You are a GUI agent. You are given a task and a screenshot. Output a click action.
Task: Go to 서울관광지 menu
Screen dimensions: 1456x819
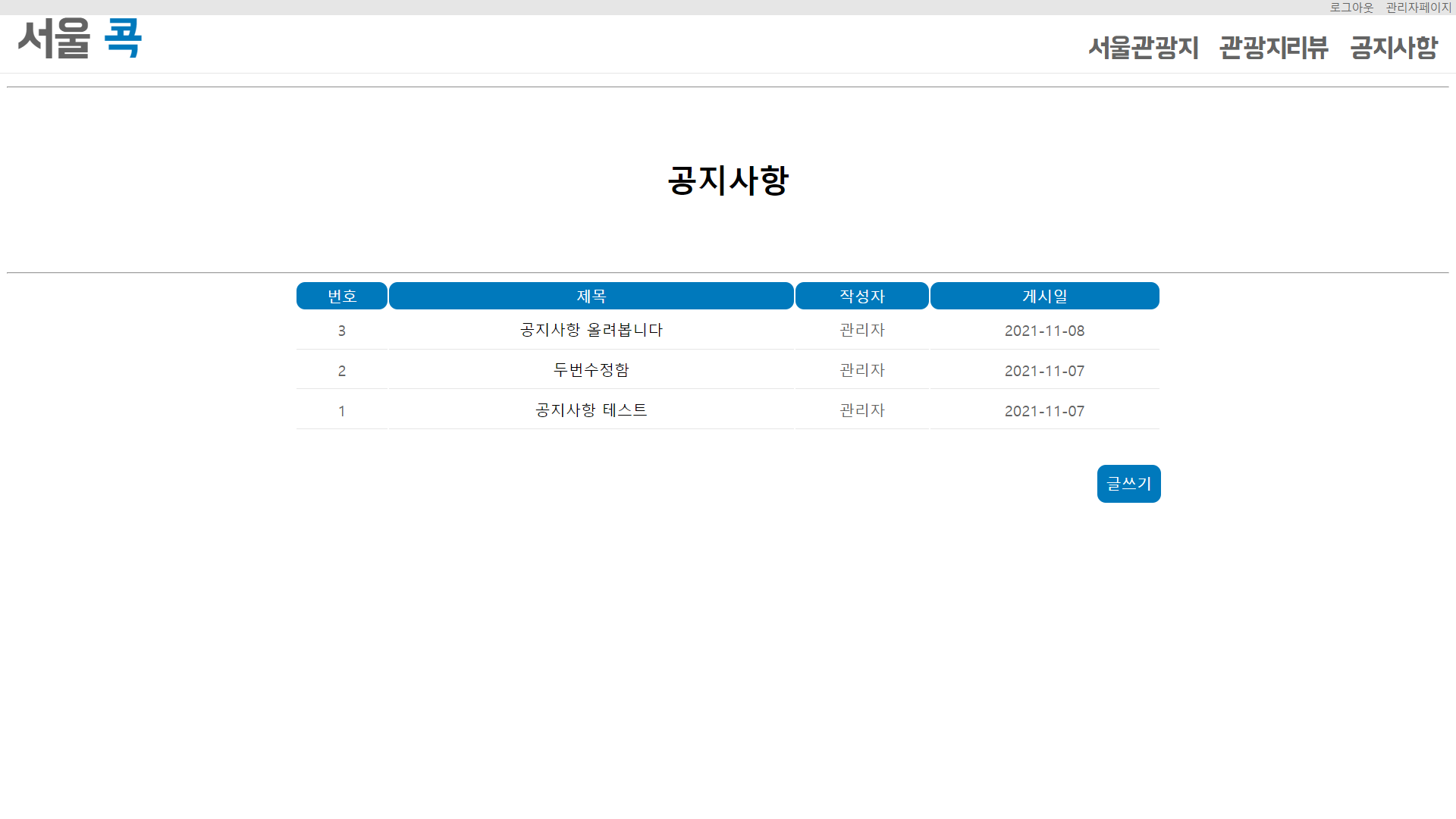click(1143, 48)
